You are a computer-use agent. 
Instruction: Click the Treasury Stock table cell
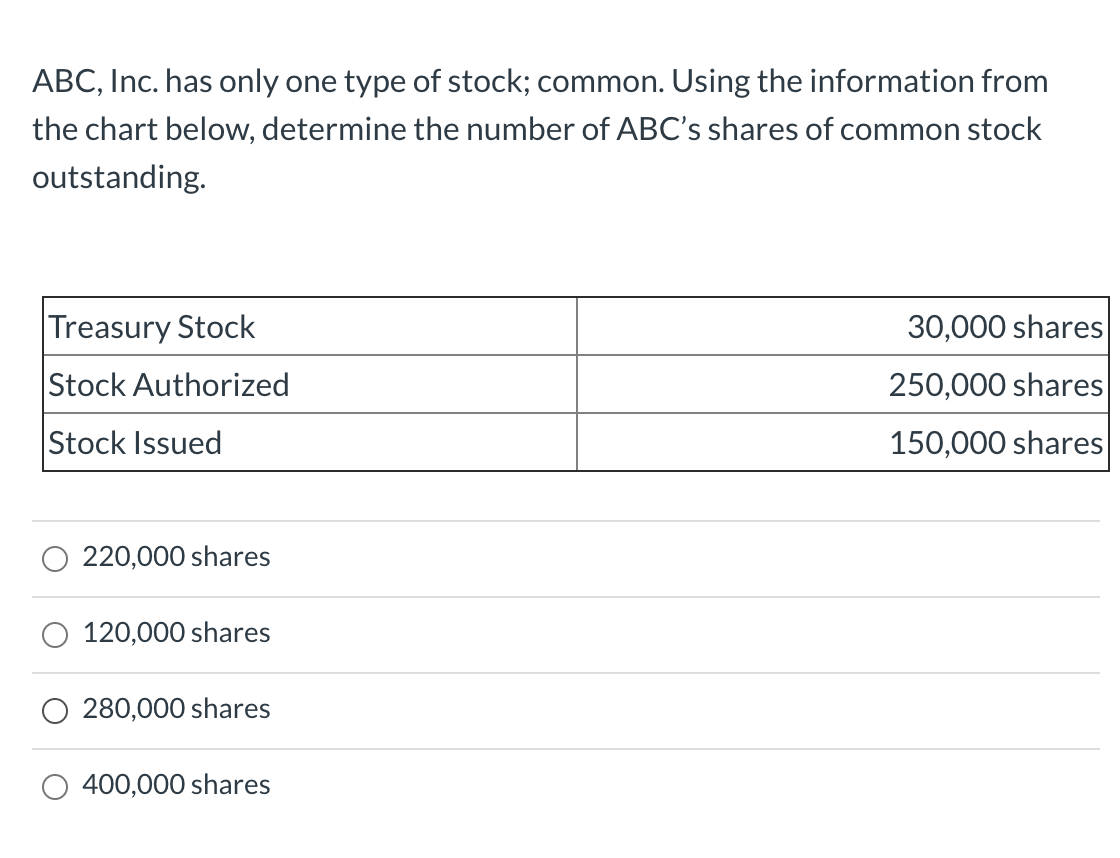point(152,327)
